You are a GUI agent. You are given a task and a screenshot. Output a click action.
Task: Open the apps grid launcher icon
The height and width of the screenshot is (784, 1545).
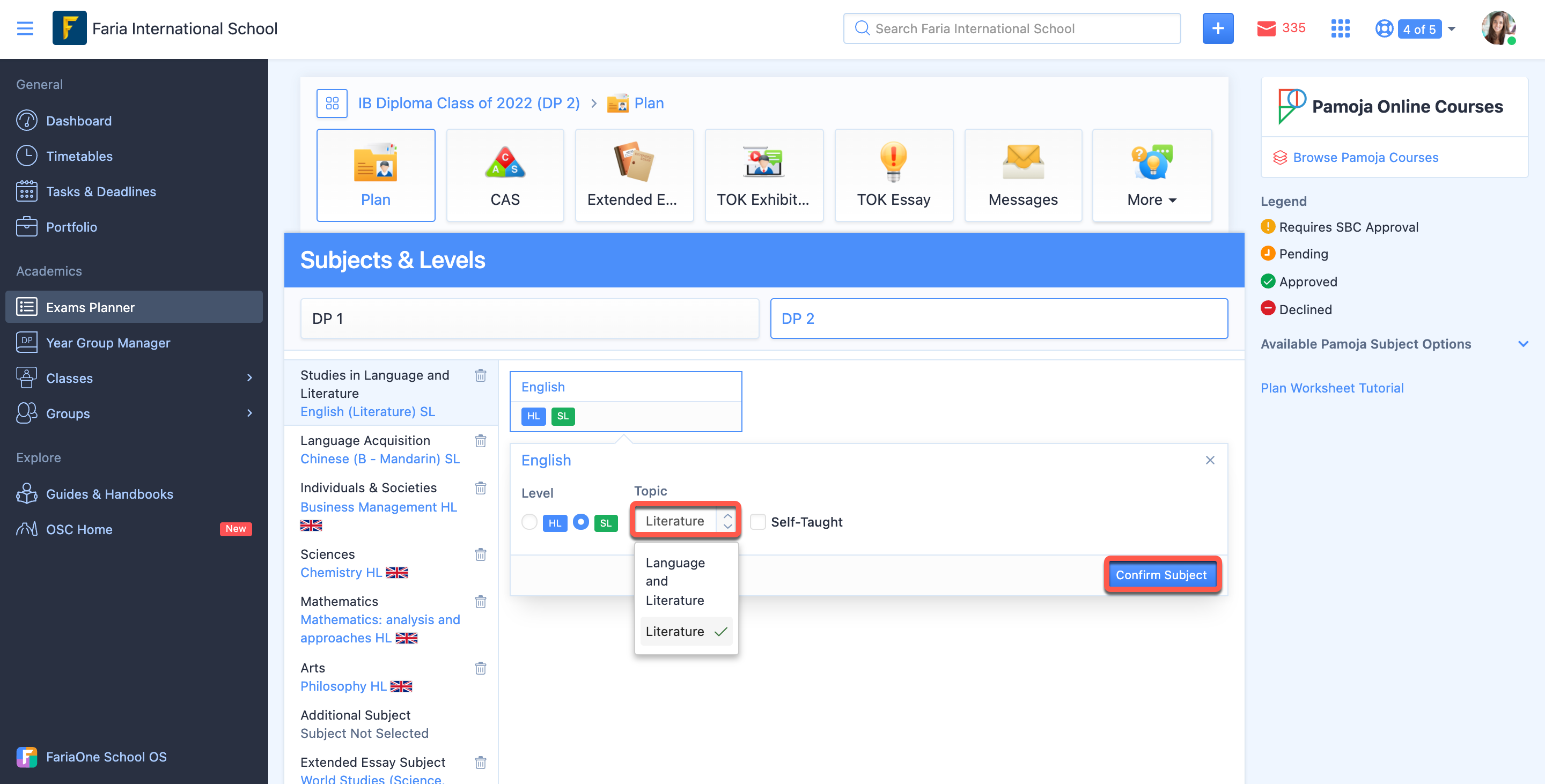point(1340,28)
